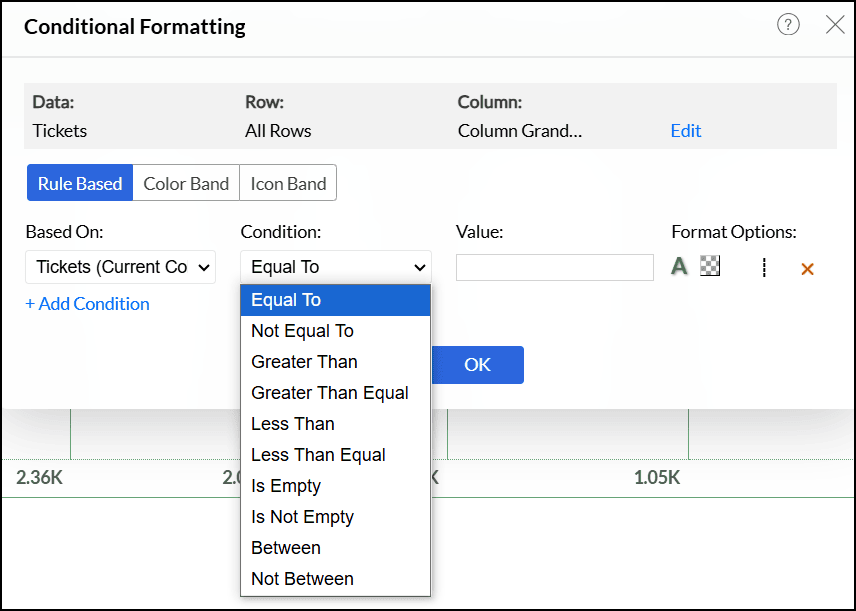This screenshot has height=611, width=856.
Task: Collapse the Condition dropdown
Action: click(336, 267)
